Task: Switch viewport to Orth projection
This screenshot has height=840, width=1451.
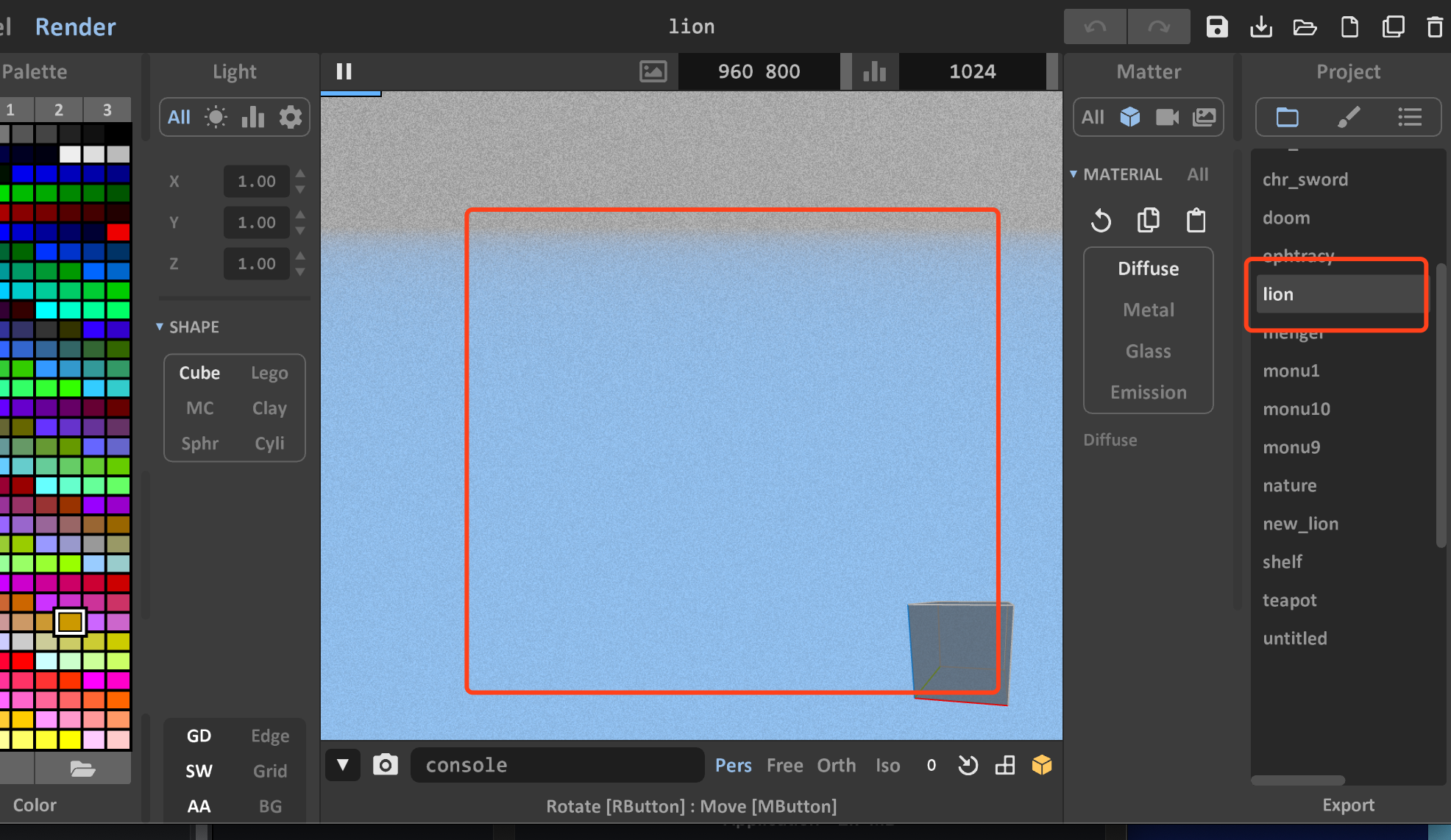Action: (836, 765)
